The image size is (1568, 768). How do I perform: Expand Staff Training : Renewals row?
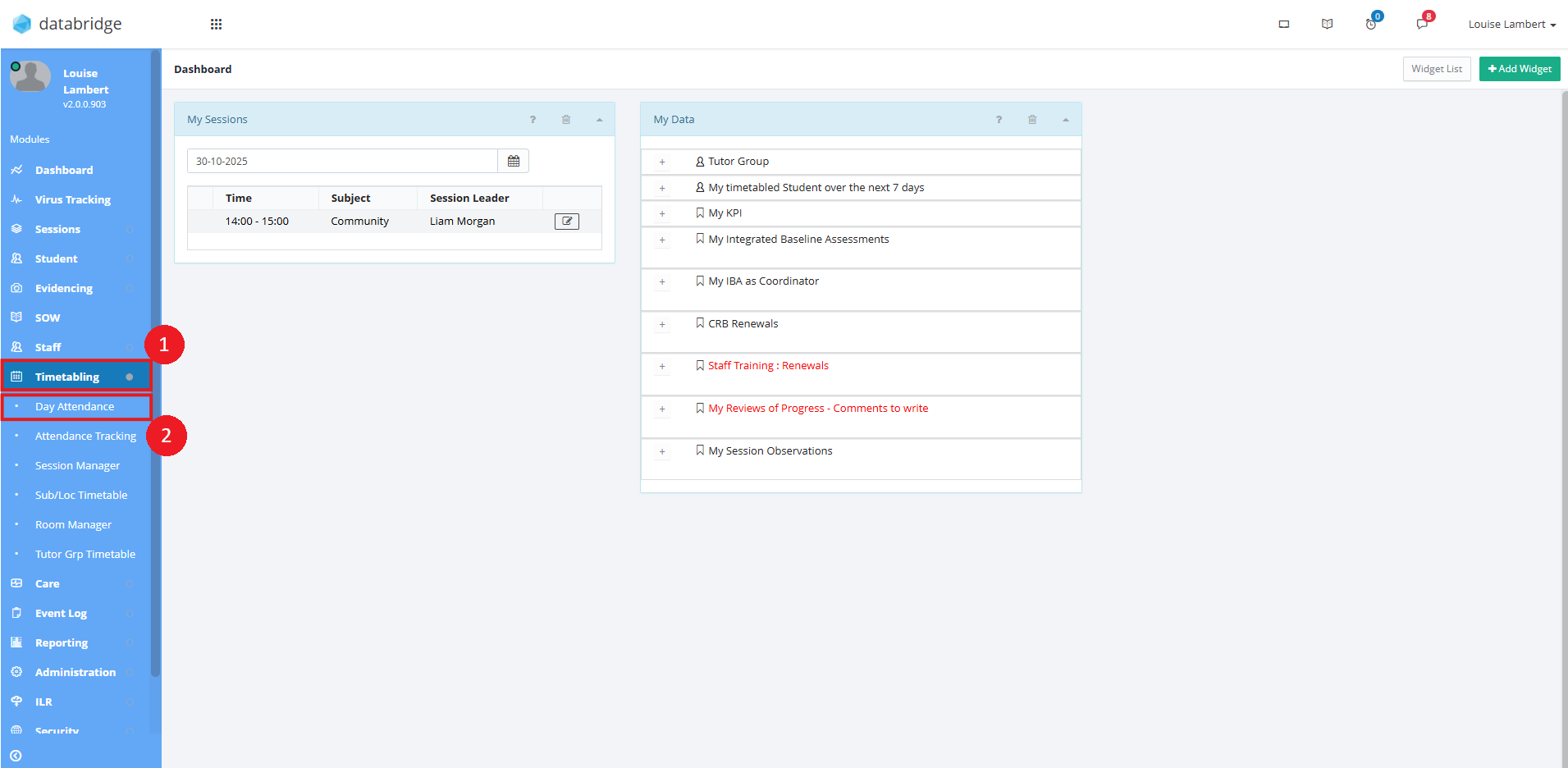pyautogui.click(x=662, y=366)
